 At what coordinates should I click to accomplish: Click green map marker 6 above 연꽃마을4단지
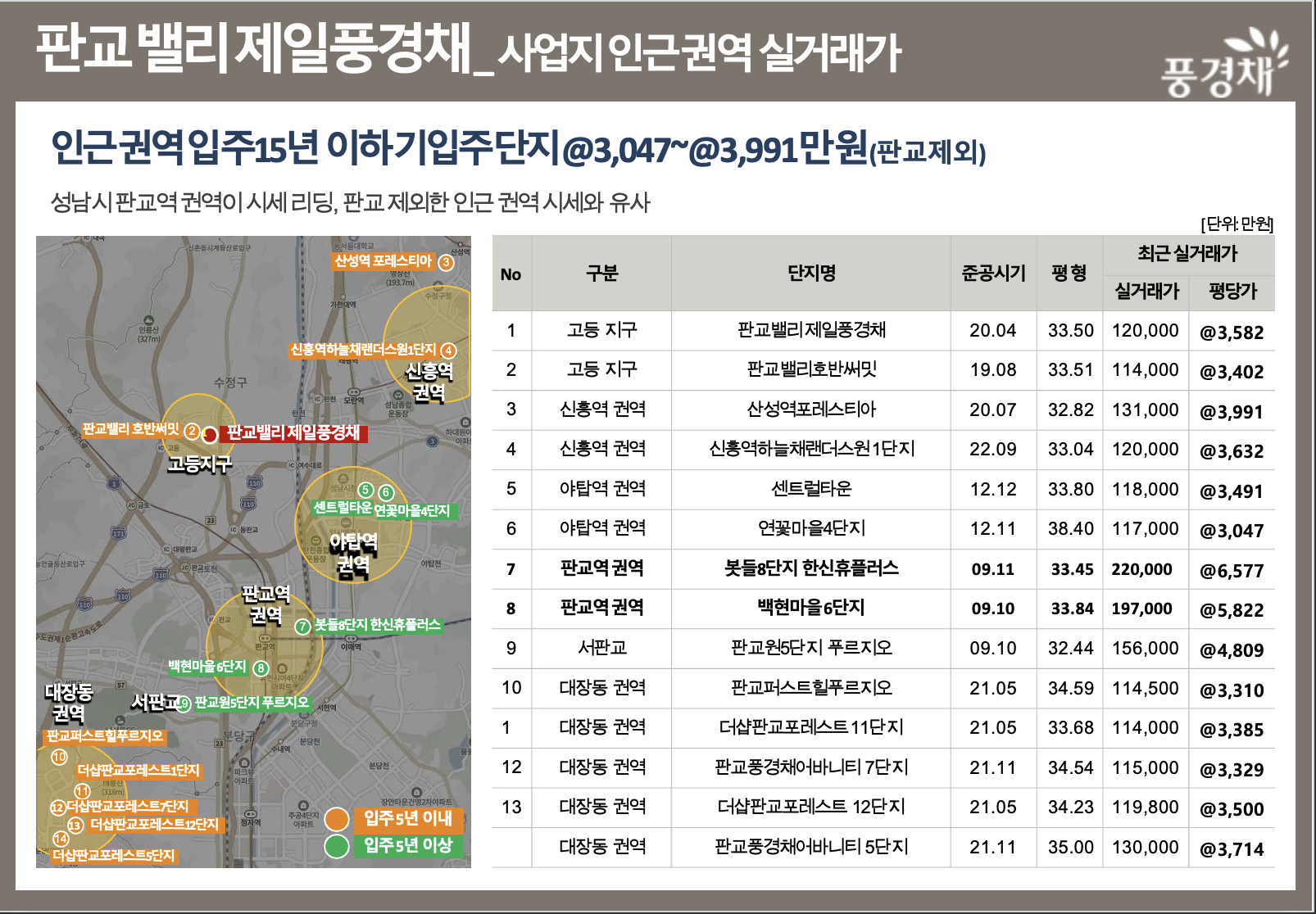click(386, 492)
